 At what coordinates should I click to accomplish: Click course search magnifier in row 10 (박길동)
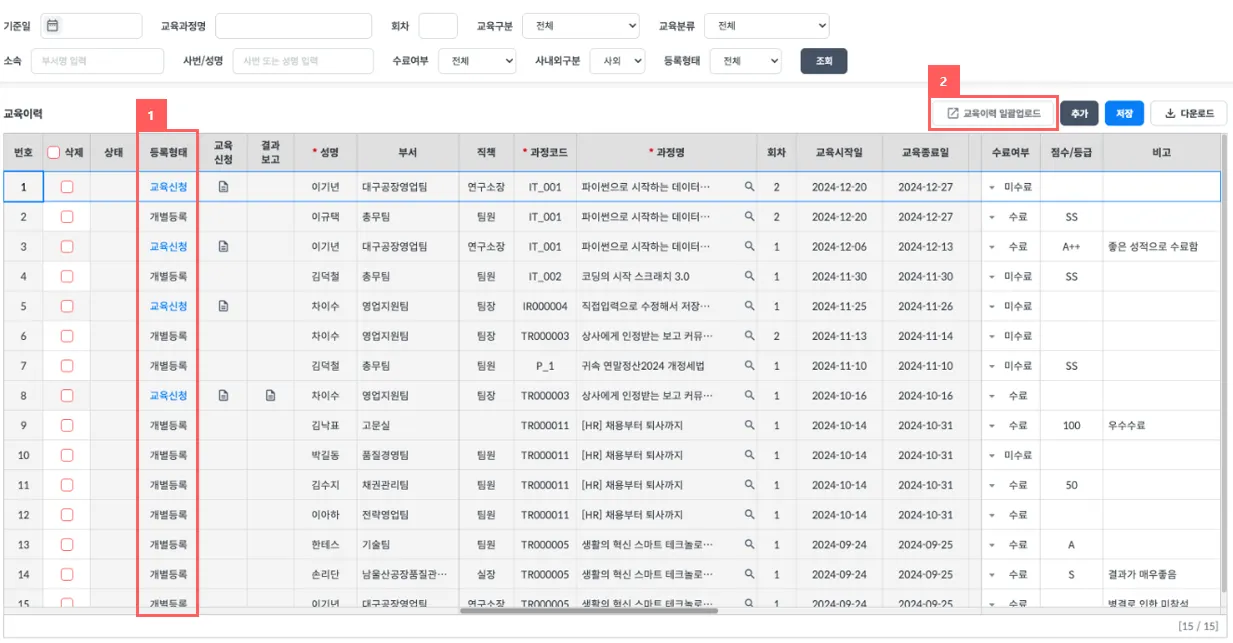pyautogui.click(x=749, y=455)
